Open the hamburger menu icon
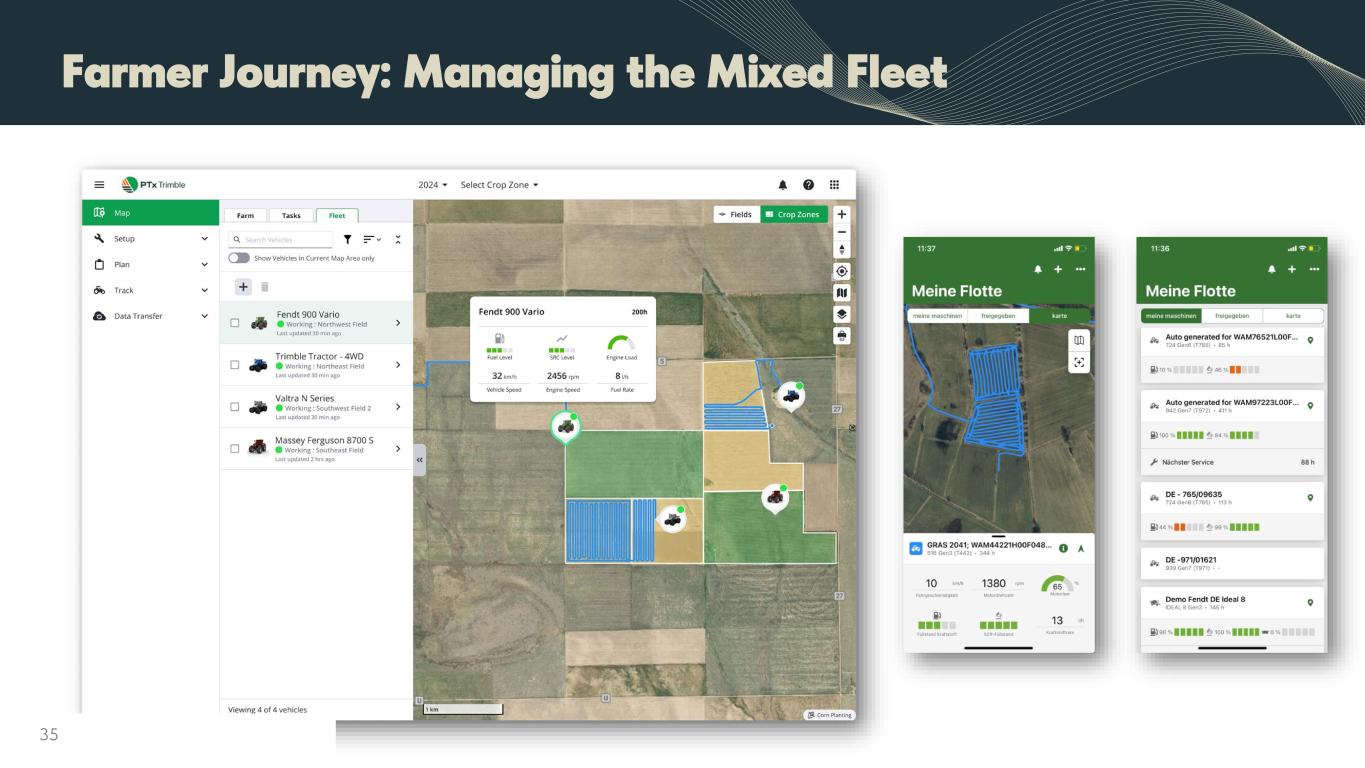The width and height of the screenshot is (1365, 768). (x=99, y=185)
